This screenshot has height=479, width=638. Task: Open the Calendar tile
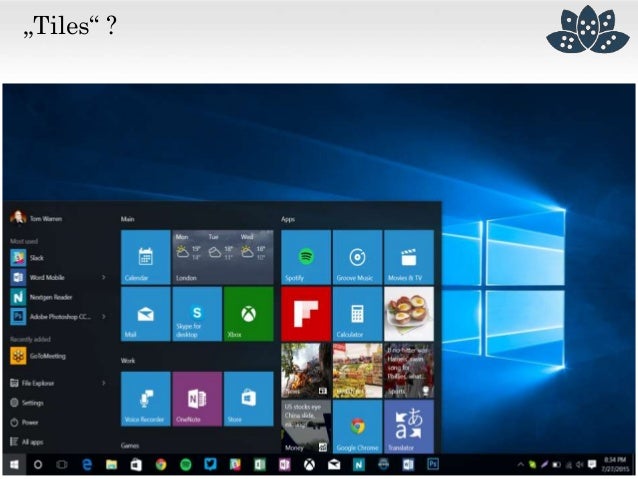(146, 257)
